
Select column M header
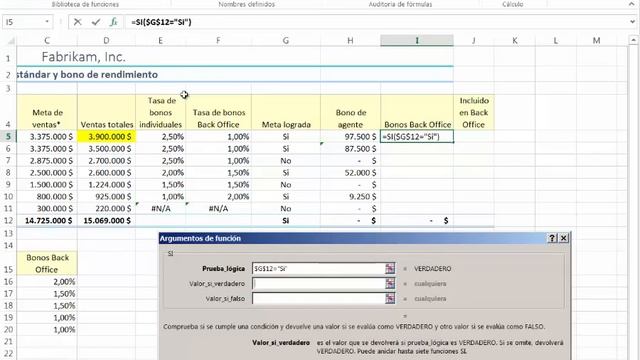(x=596, y=40)
